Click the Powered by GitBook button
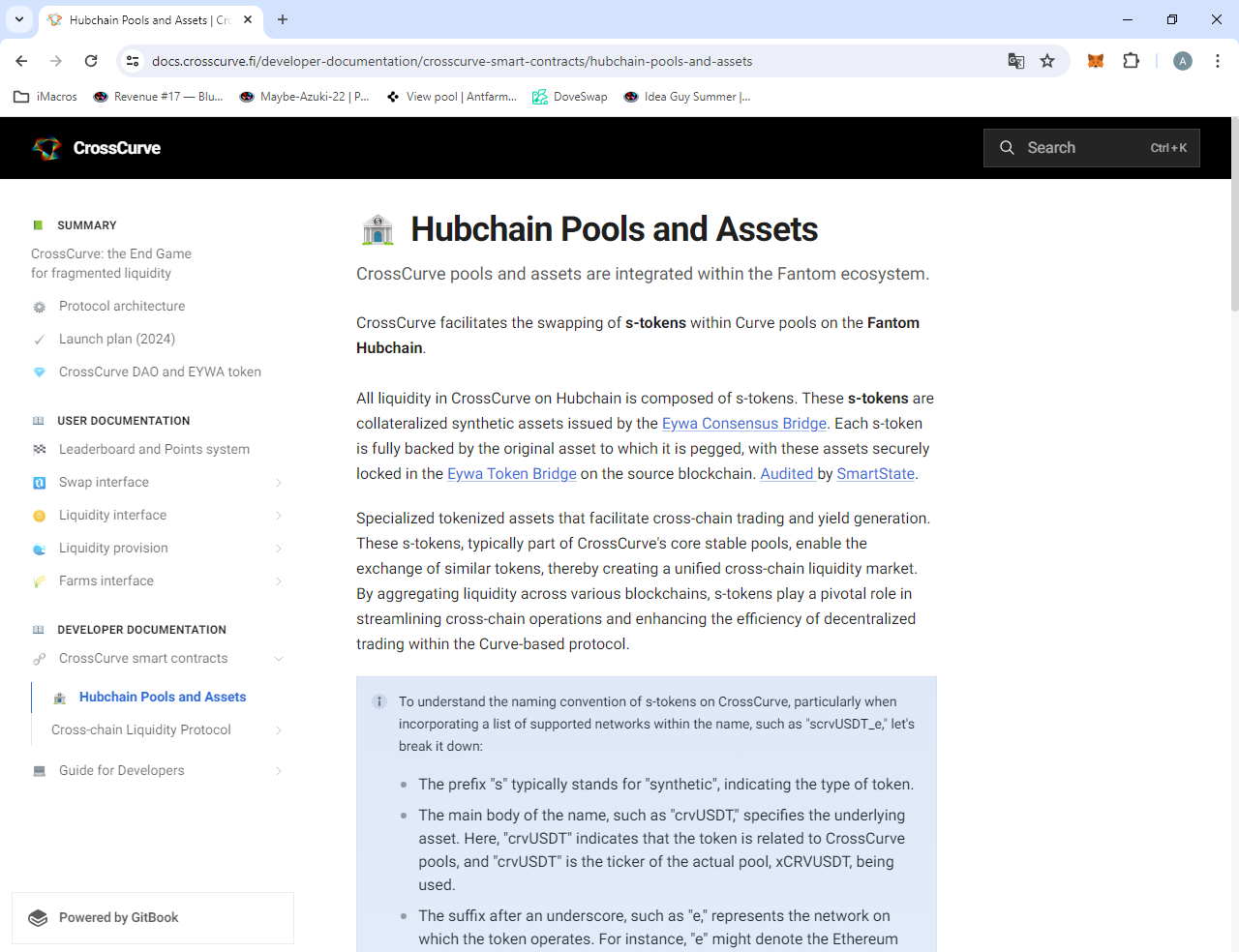This screenshot has width=1239, height=952. click(153, 918)
